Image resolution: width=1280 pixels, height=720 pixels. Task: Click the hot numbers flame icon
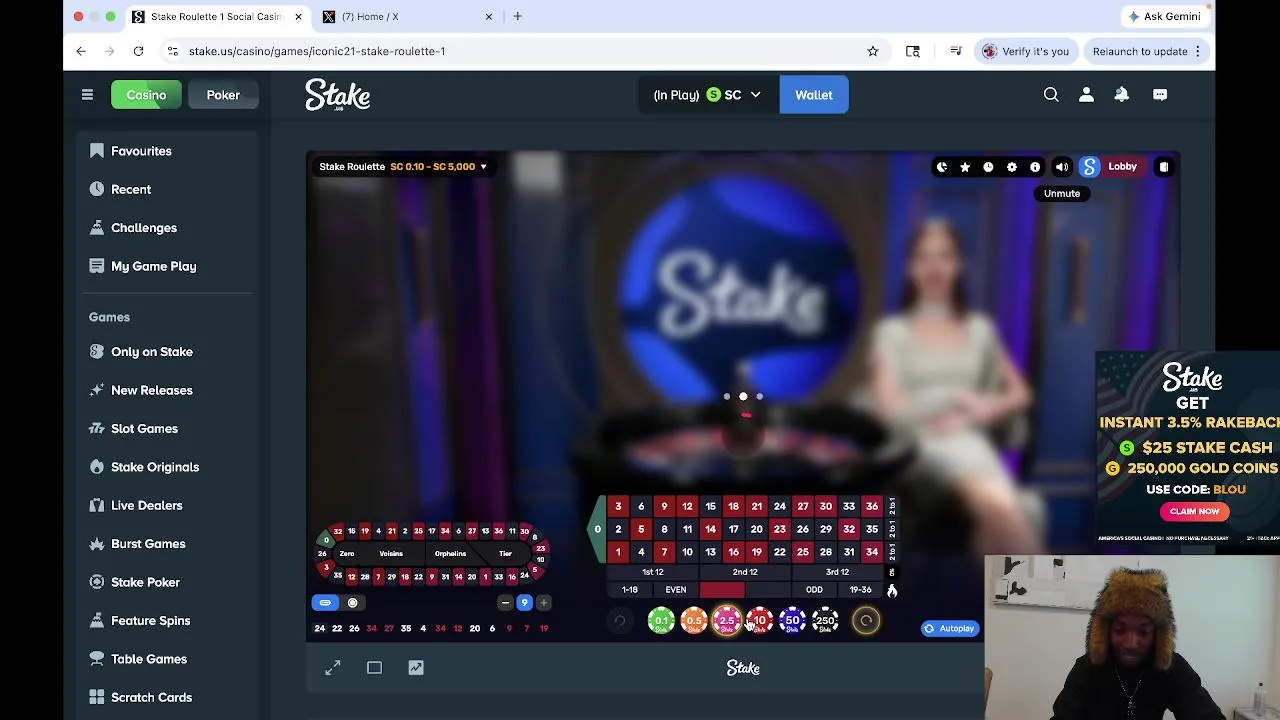892,590
